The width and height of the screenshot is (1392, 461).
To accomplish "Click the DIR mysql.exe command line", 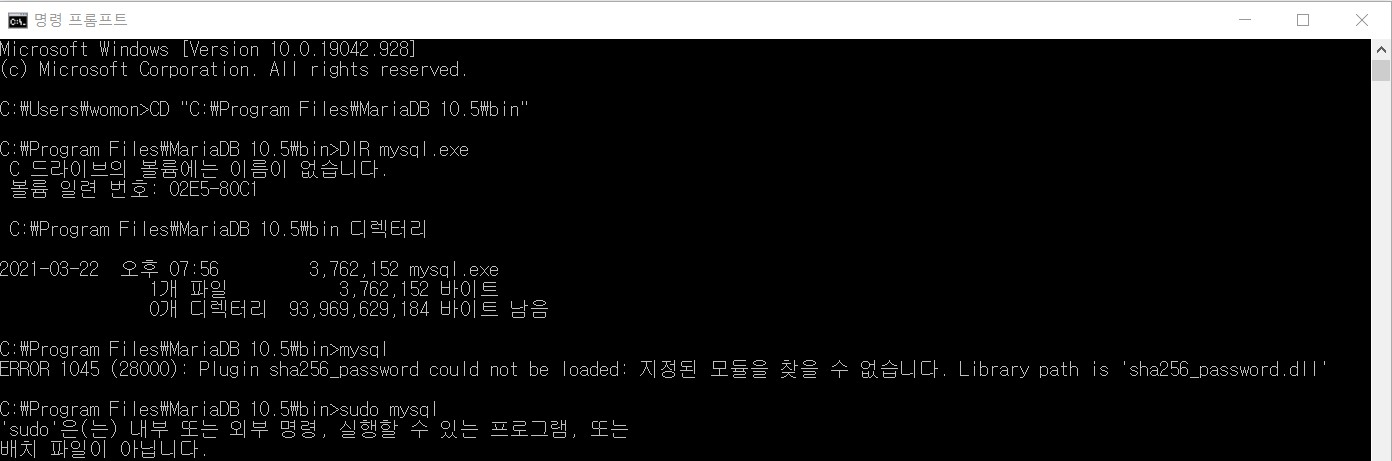I will [234, 149].
